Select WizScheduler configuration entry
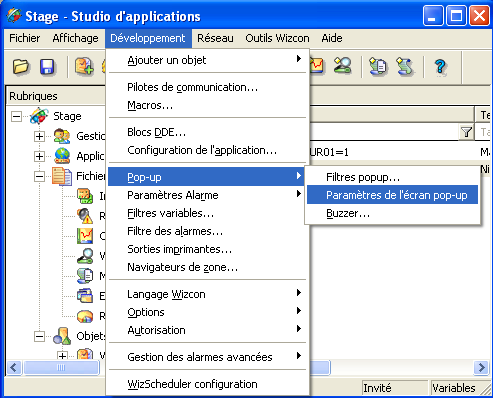Screen dimensions: 493x398 [207, 384]
